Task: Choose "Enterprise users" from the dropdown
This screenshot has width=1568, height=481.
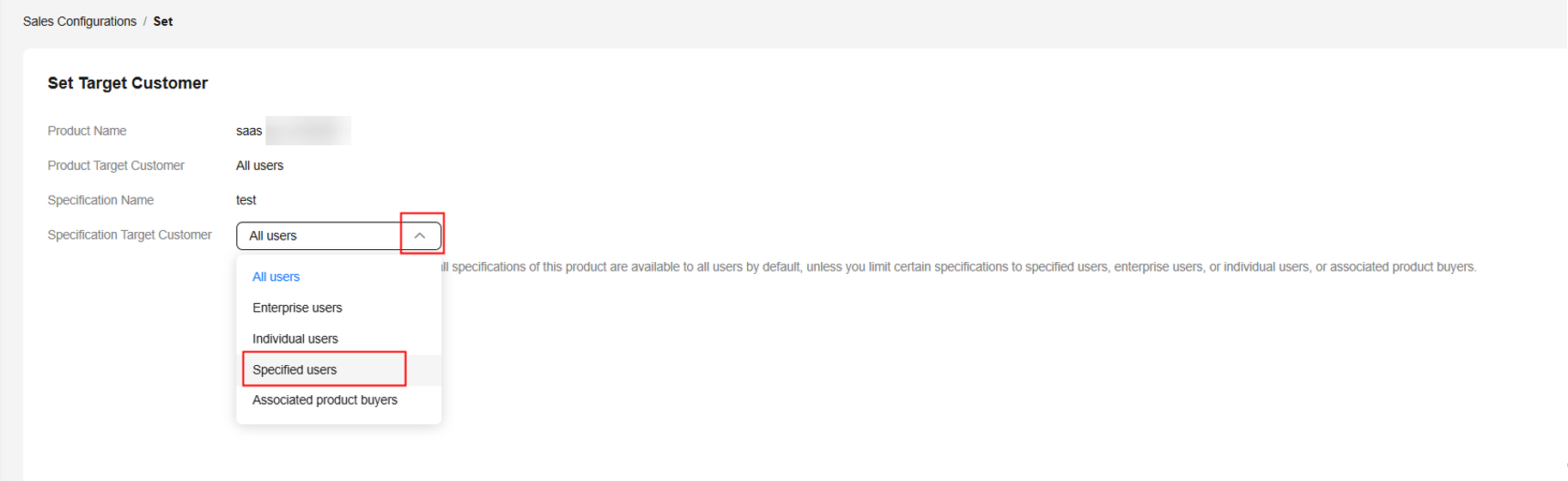Action: pos(297,307)
